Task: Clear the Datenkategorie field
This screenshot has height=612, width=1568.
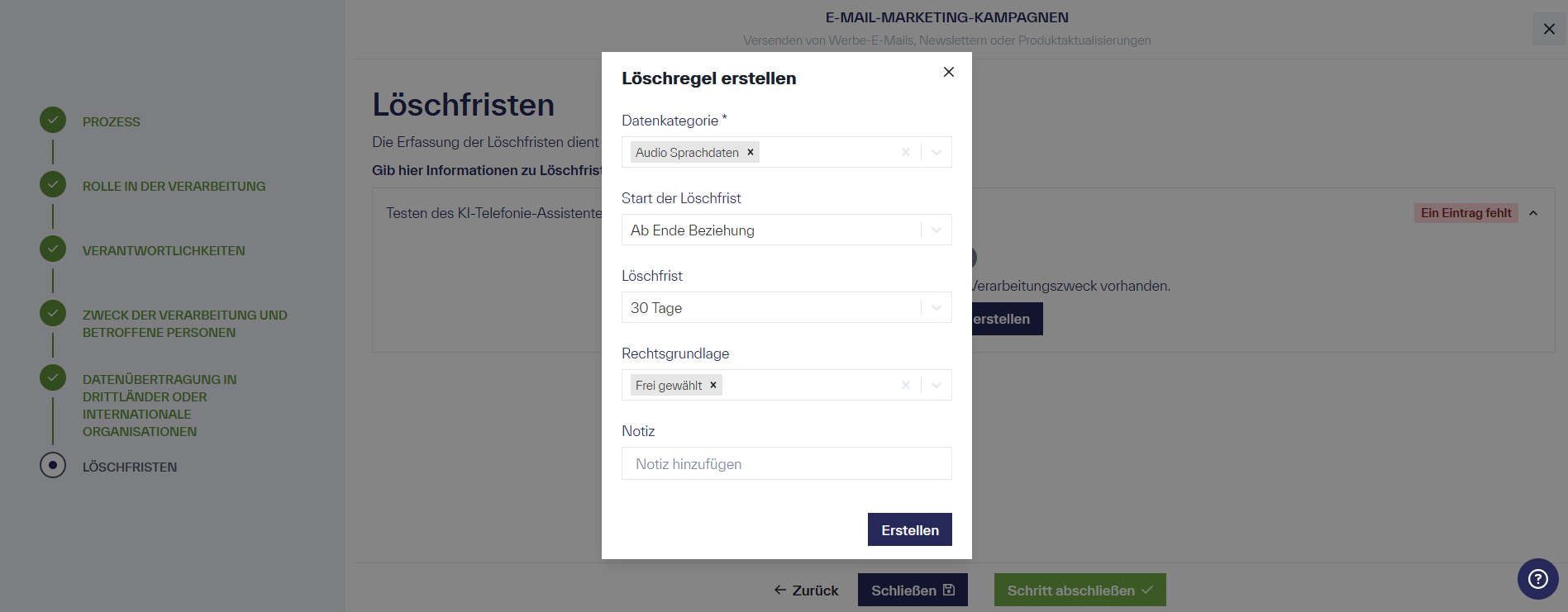Action: [905, 152]
